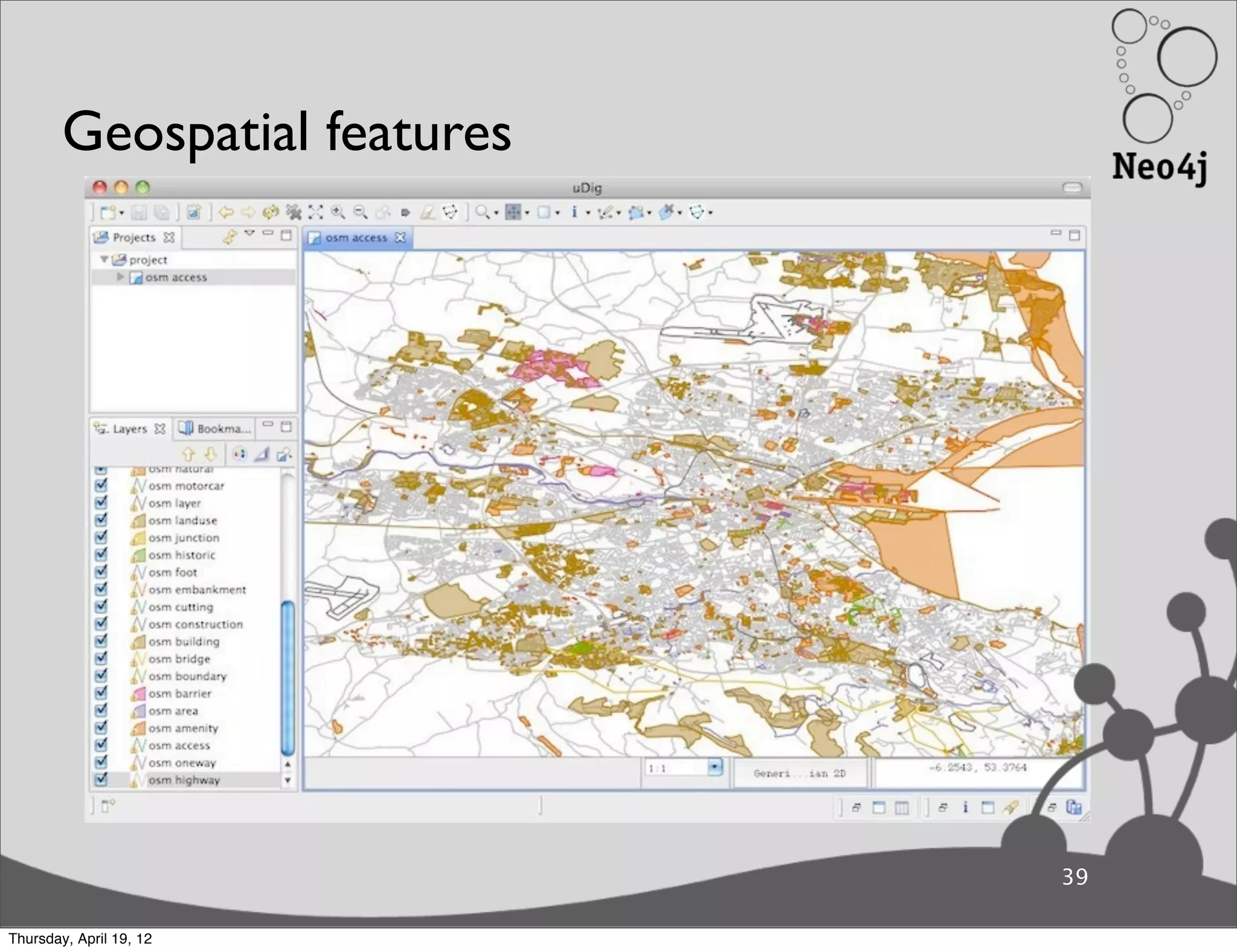
Task: Click the Back yellow arrow icon
Action: click(x=227, y=212)
